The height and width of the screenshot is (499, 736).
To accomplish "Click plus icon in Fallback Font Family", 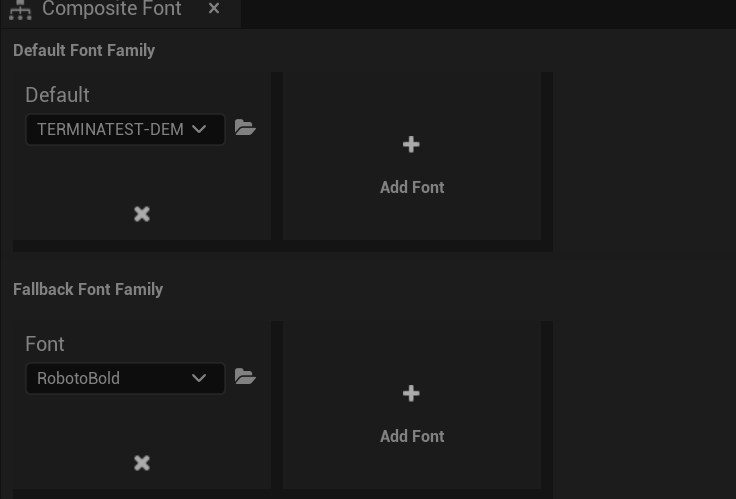I will tap(411, 394).
